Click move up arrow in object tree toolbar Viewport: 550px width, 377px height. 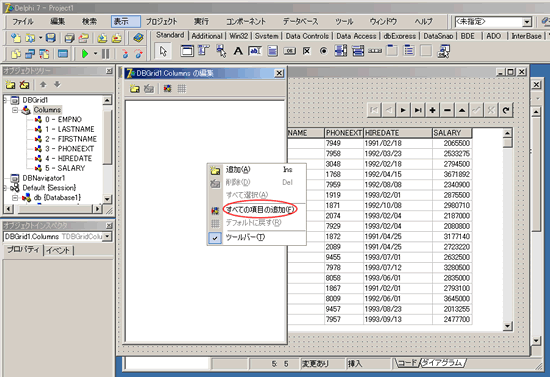click(x=43, y=85)
